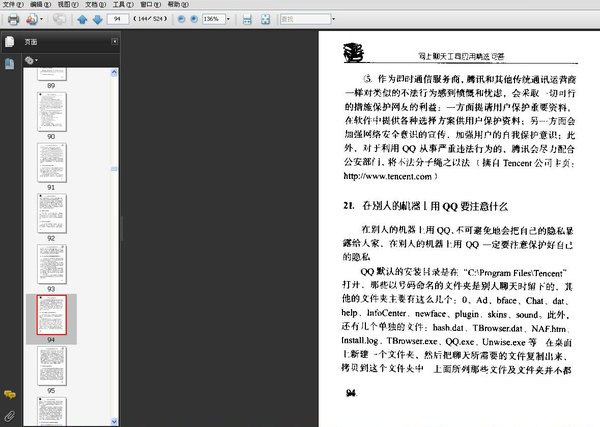
Task: Select page 91 thumbnail
Action: pos(52,163)
